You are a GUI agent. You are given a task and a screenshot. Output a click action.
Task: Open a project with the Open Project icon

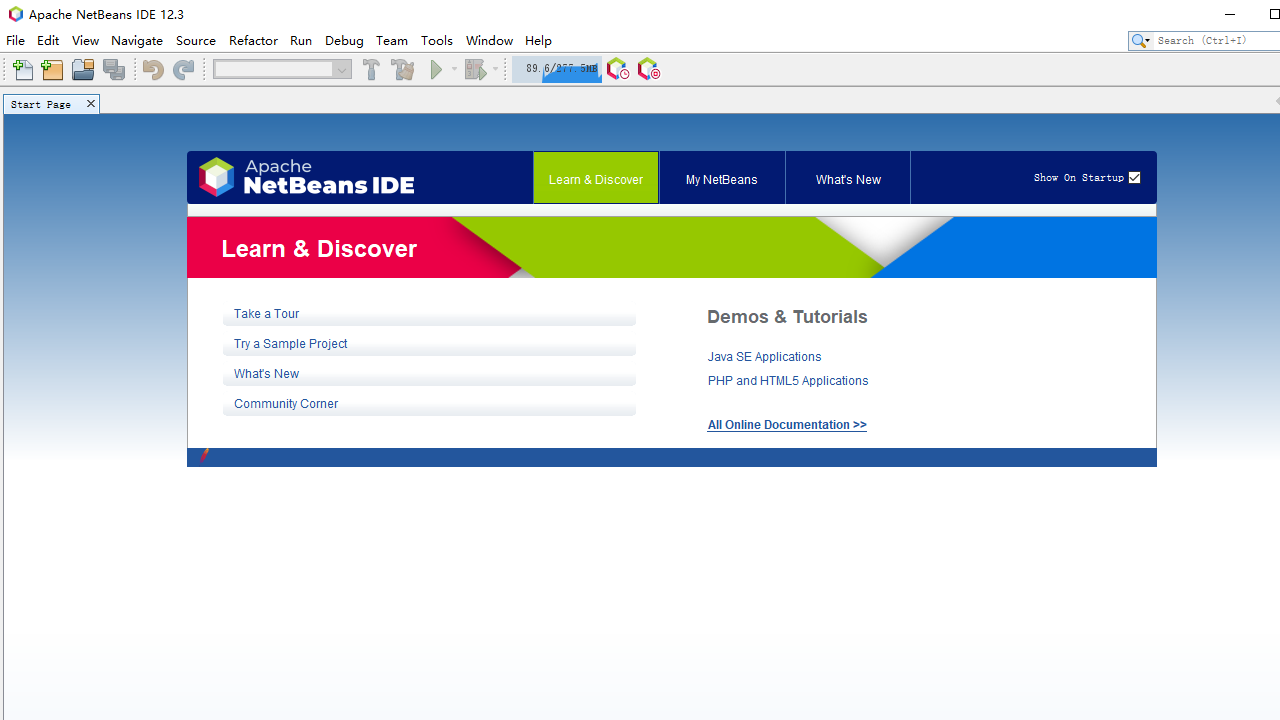82,69
